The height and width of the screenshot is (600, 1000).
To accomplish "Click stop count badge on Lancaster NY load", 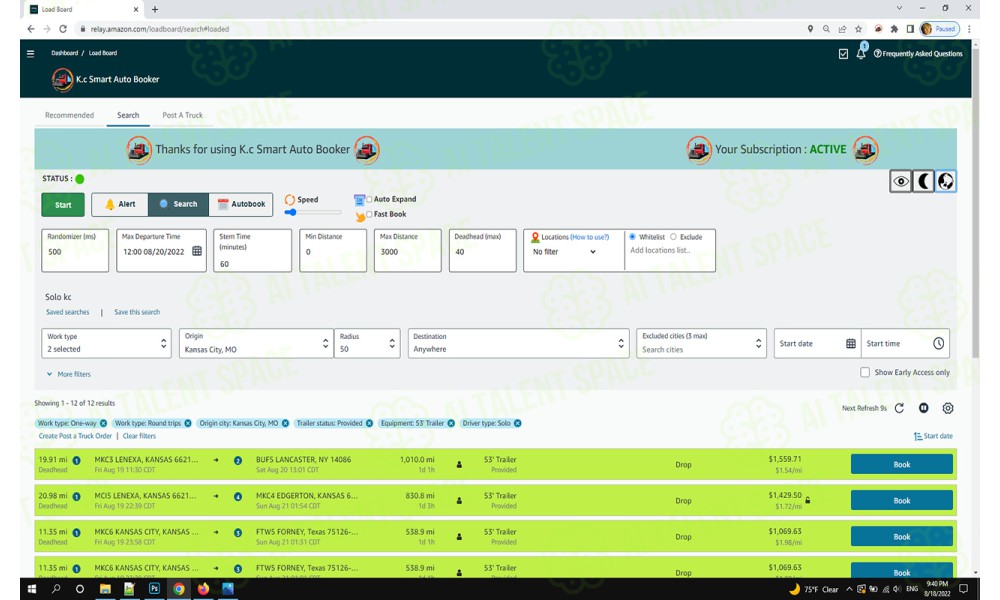I will coord(238,460).
